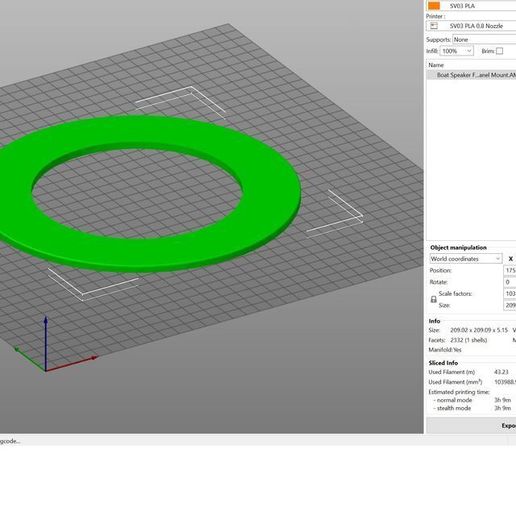Viewport: 516px width, 516px height.
Task: Click the orange filament color swatch
Action: pos(434,6)
